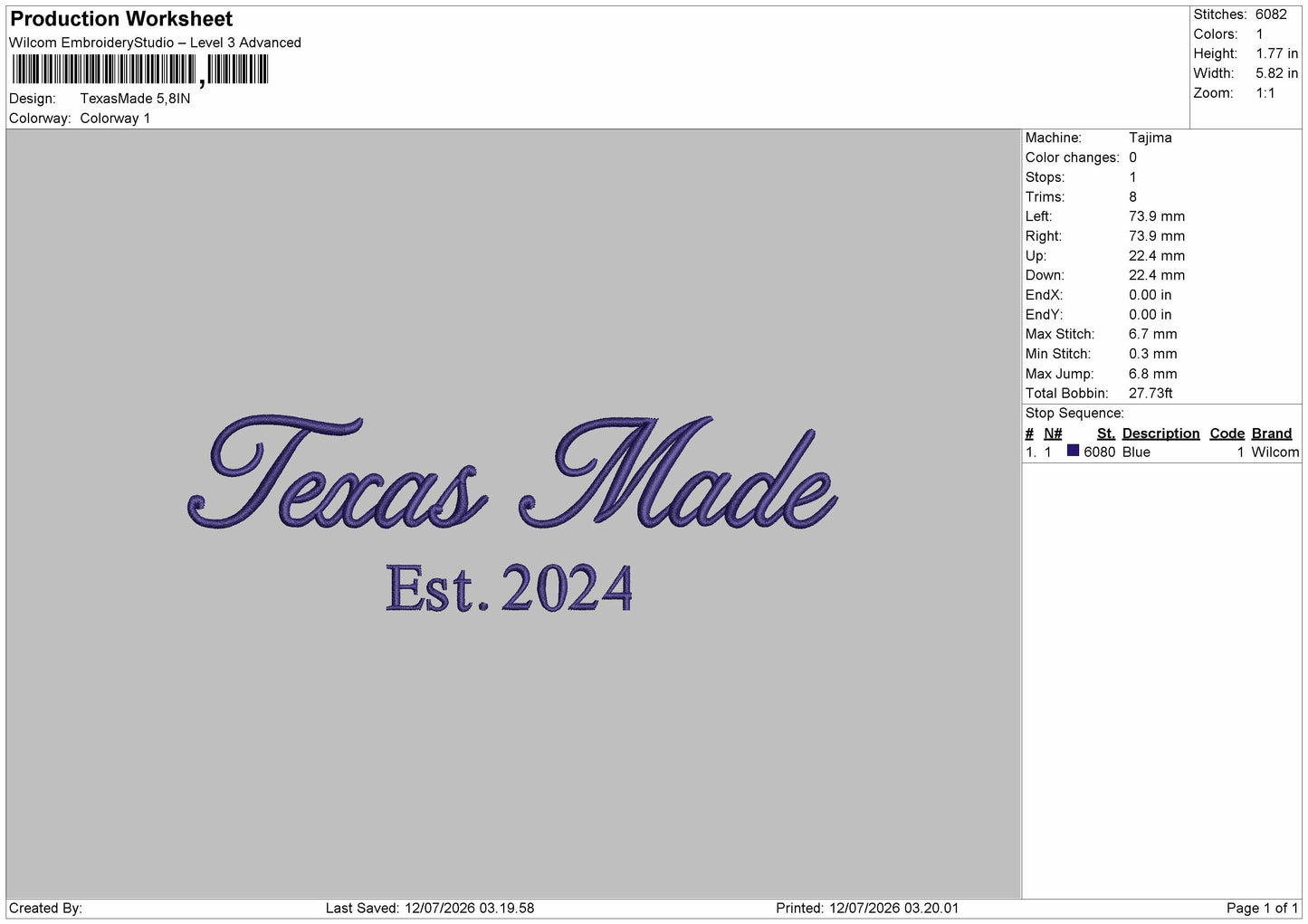Select the Up 22.4 mm value
Screen dimensions: 1308x924
pos(1156,256)
